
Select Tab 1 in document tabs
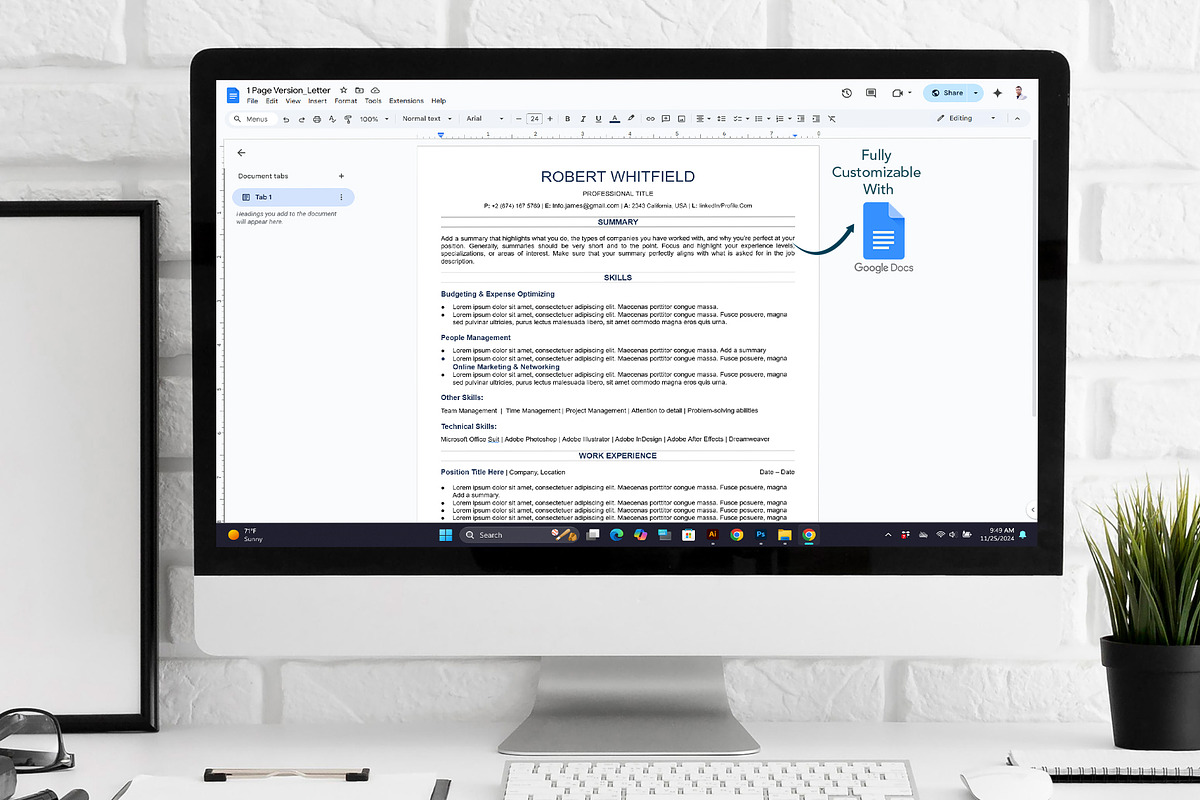coord(292,197)
